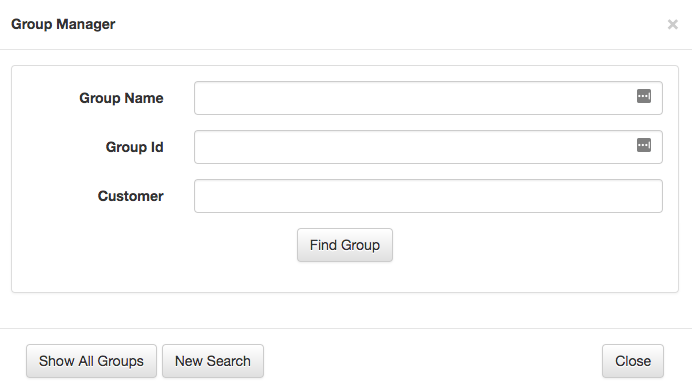This screenshot has height=392, width=692.
Task: Reset the form using New Search
Action: pyautogui.click(x=213, y=361)
